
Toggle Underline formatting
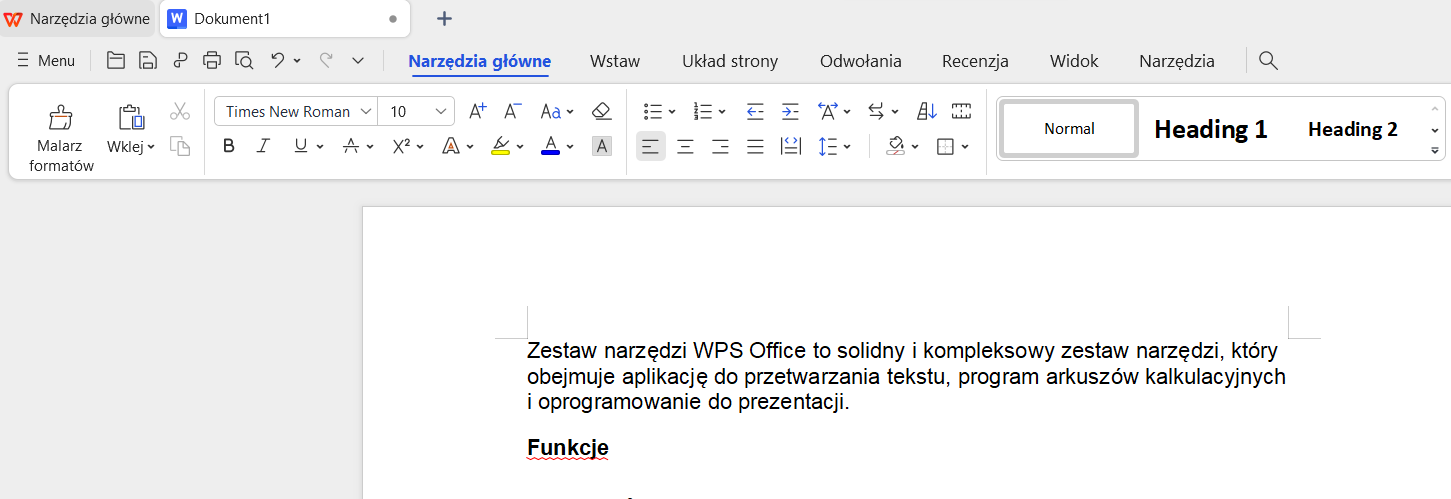[x=300, y=146]
